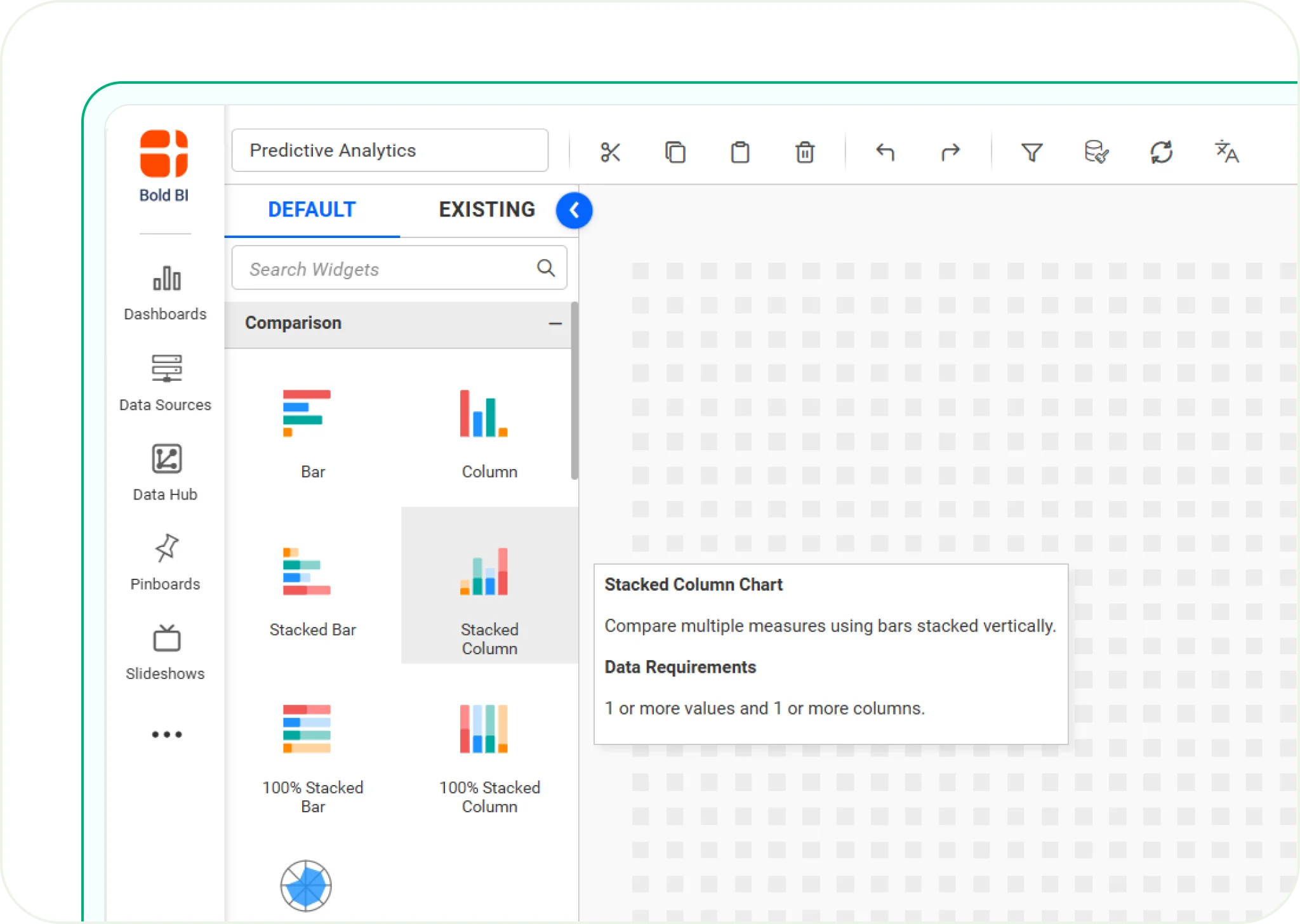The height and width of the screenshot is (924, 1300).
Task: Click the Refresh icon in toolbar
Action: (1161, 152)
